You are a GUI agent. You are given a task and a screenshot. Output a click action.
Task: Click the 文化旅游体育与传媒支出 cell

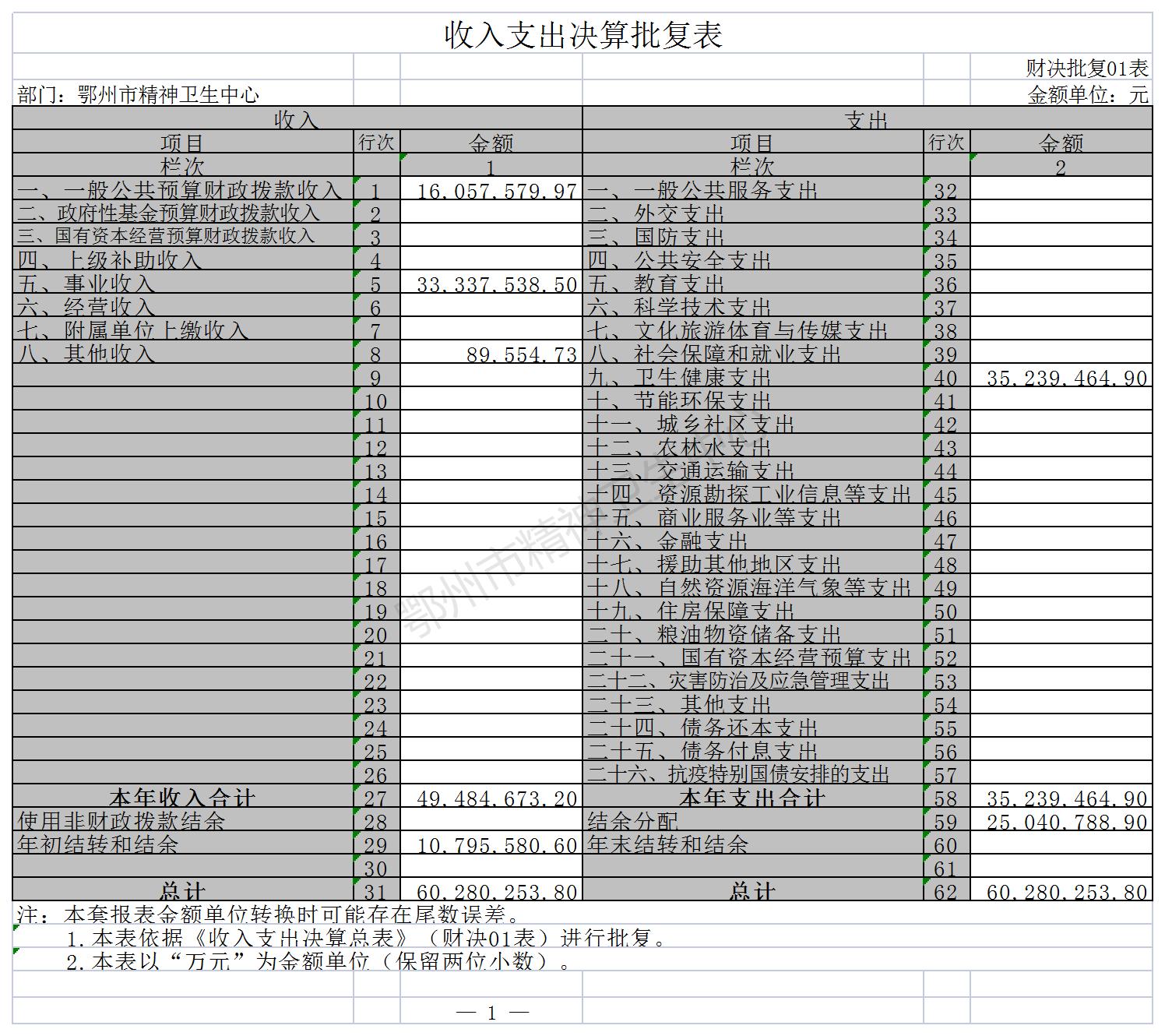pos(753,329)
